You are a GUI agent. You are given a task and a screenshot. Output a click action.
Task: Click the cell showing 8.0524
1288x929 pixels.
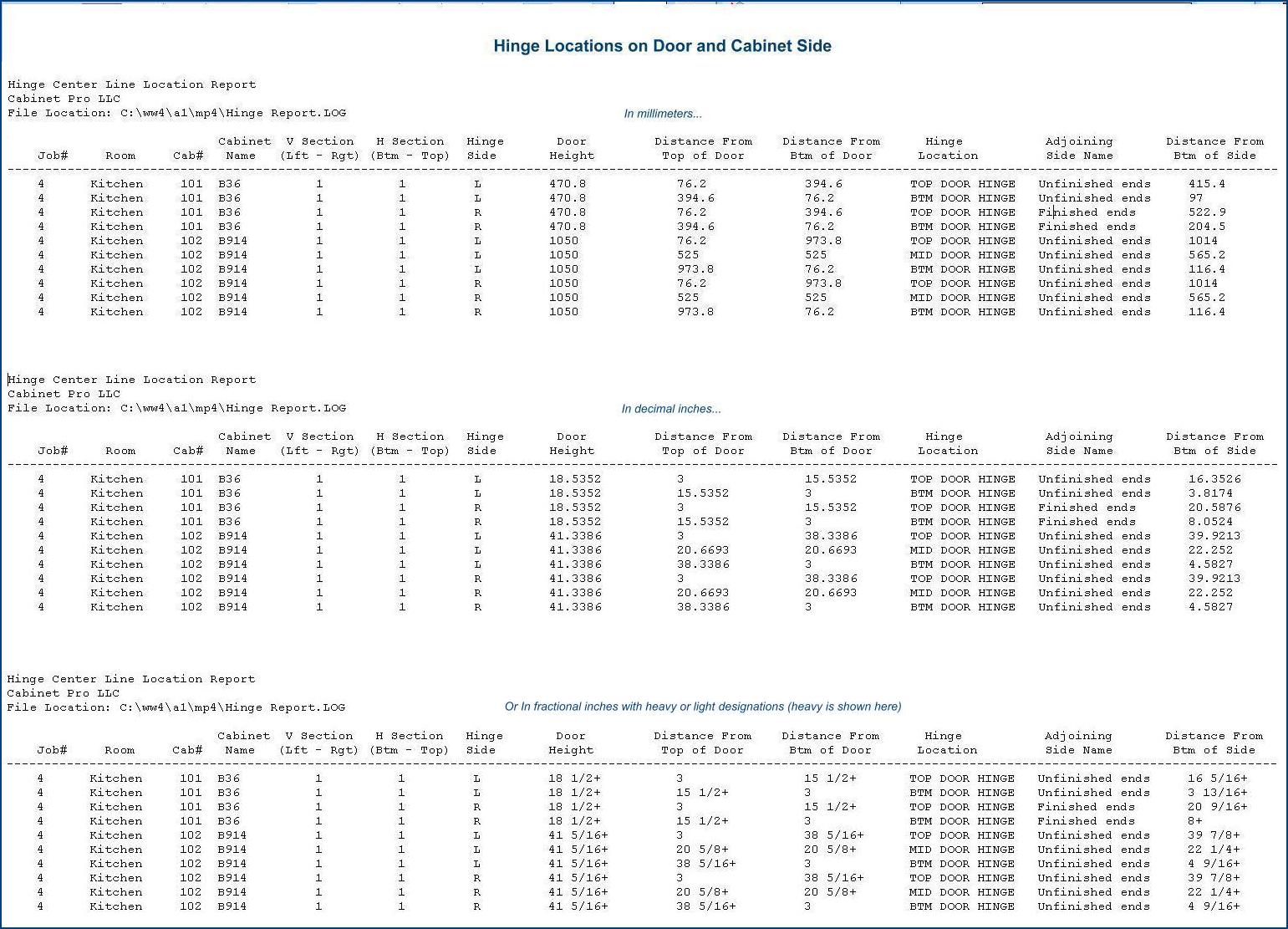pos(1210,522)
